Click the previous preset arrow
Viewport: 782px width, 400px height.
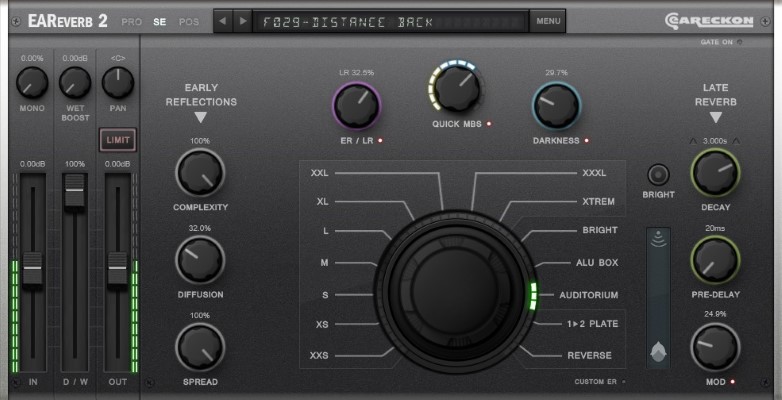223,21
